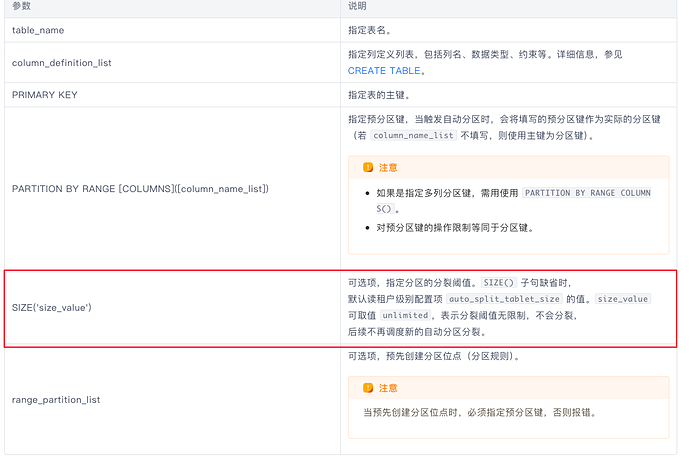Click the size_value inline code
Image resolution: width=690 pixels, height=458 pixels.
(x=623, y=299)
